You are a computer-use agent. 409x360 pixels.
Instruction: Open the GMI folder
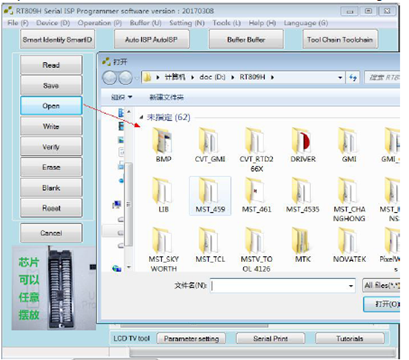pos(349,145)
